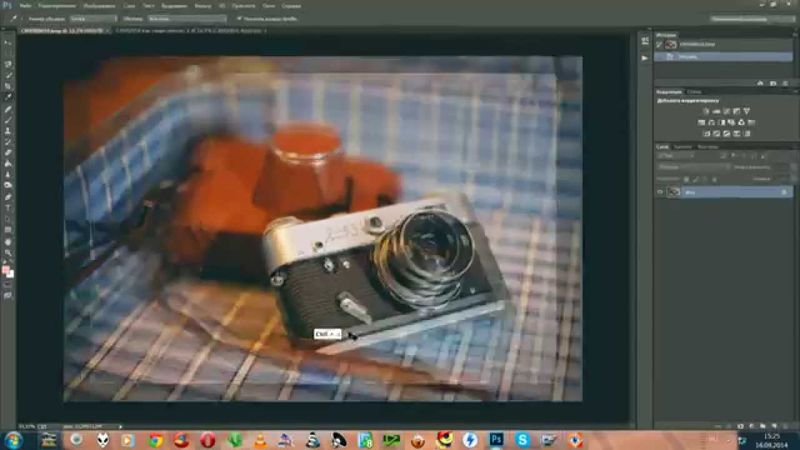
Task: Open the Sample layers dropdown
Action: tap(187, 19)
